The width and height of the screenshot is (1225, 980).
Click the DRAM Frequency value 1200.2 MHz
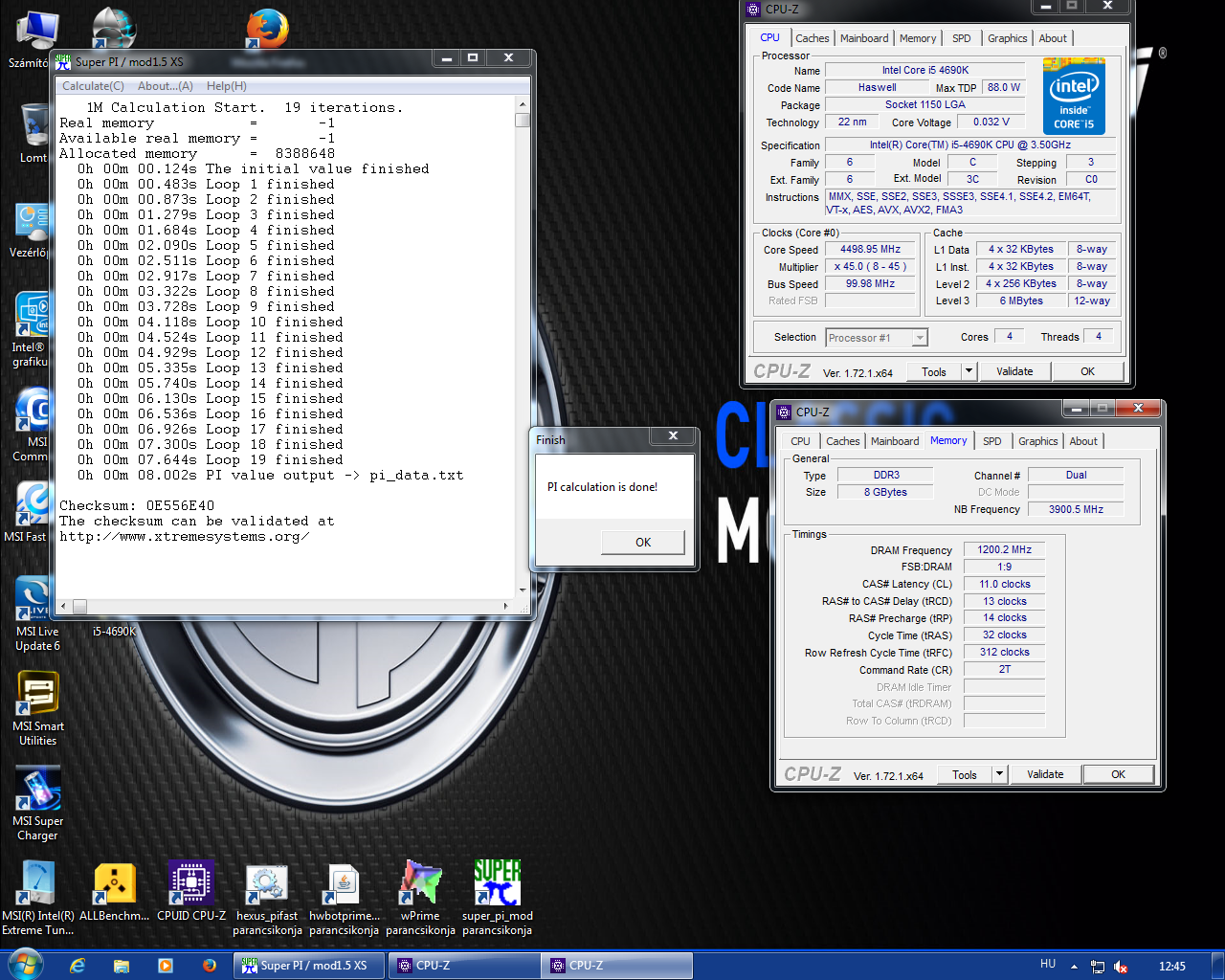(x=1005, y=550)
